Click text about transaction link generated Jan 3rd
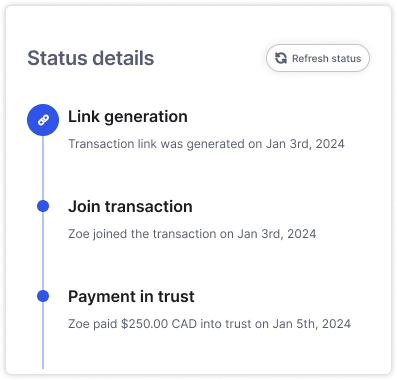 point(206,144)
